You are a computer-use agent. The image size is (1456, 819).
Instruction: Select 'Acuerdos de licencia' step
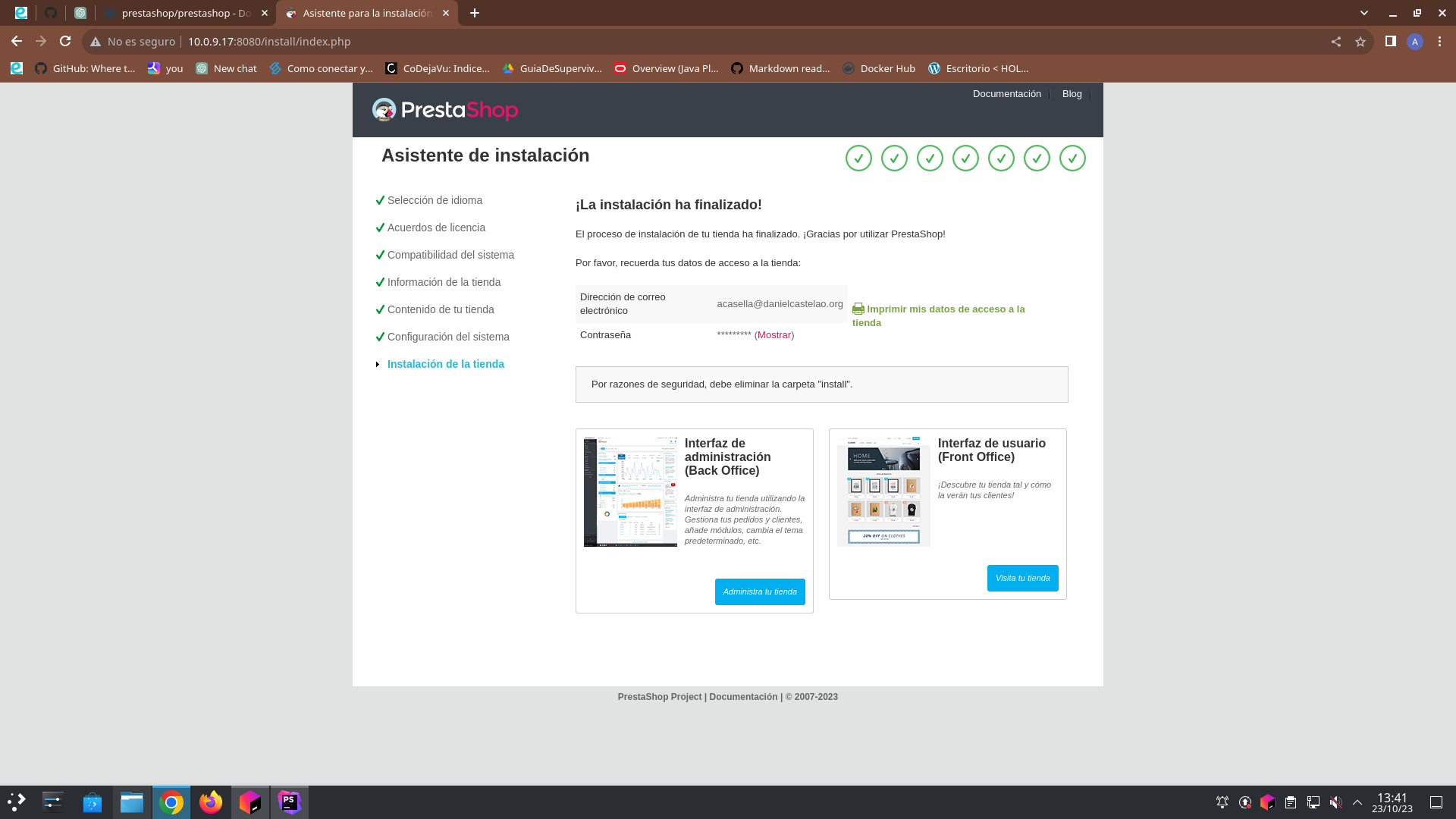(x=436, y=227)
